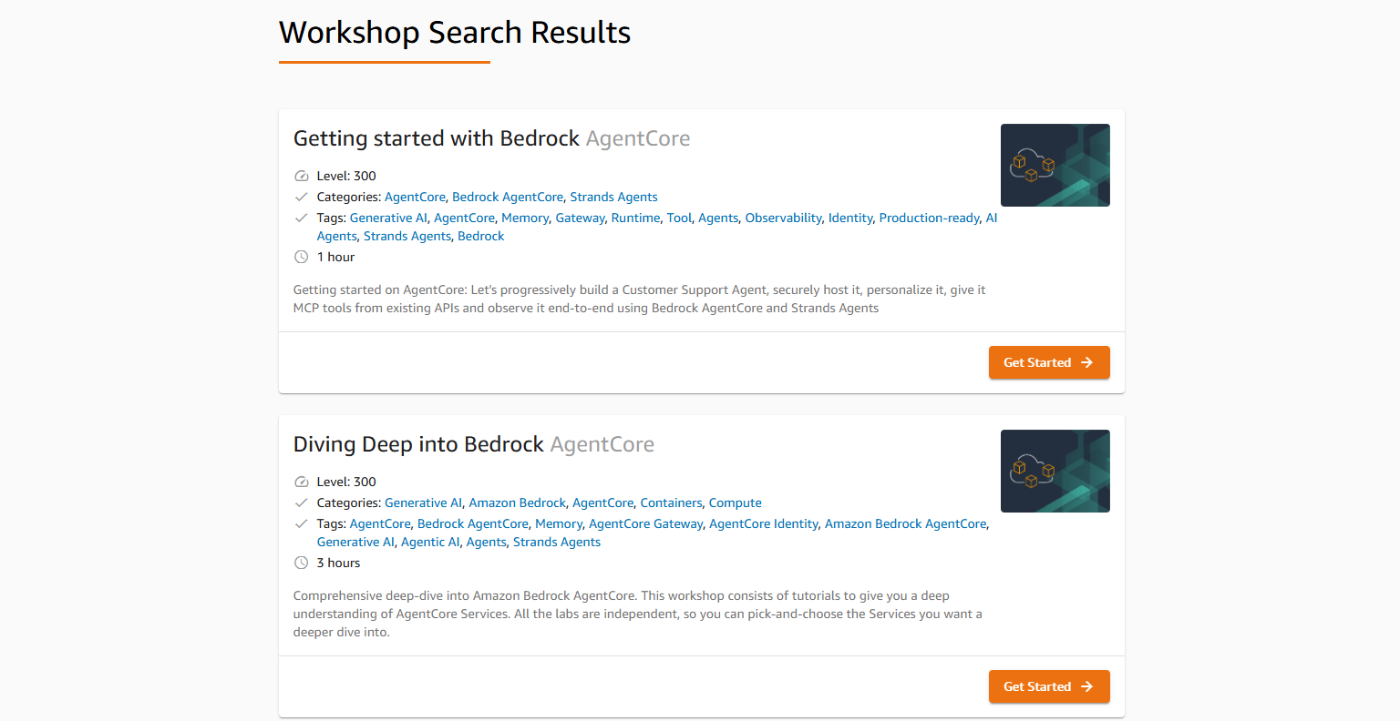Select Strands Agents tag in Diving Deep card
This screenshot has height=721, width=1400.
pyautogui.click(x=557, y=542)
